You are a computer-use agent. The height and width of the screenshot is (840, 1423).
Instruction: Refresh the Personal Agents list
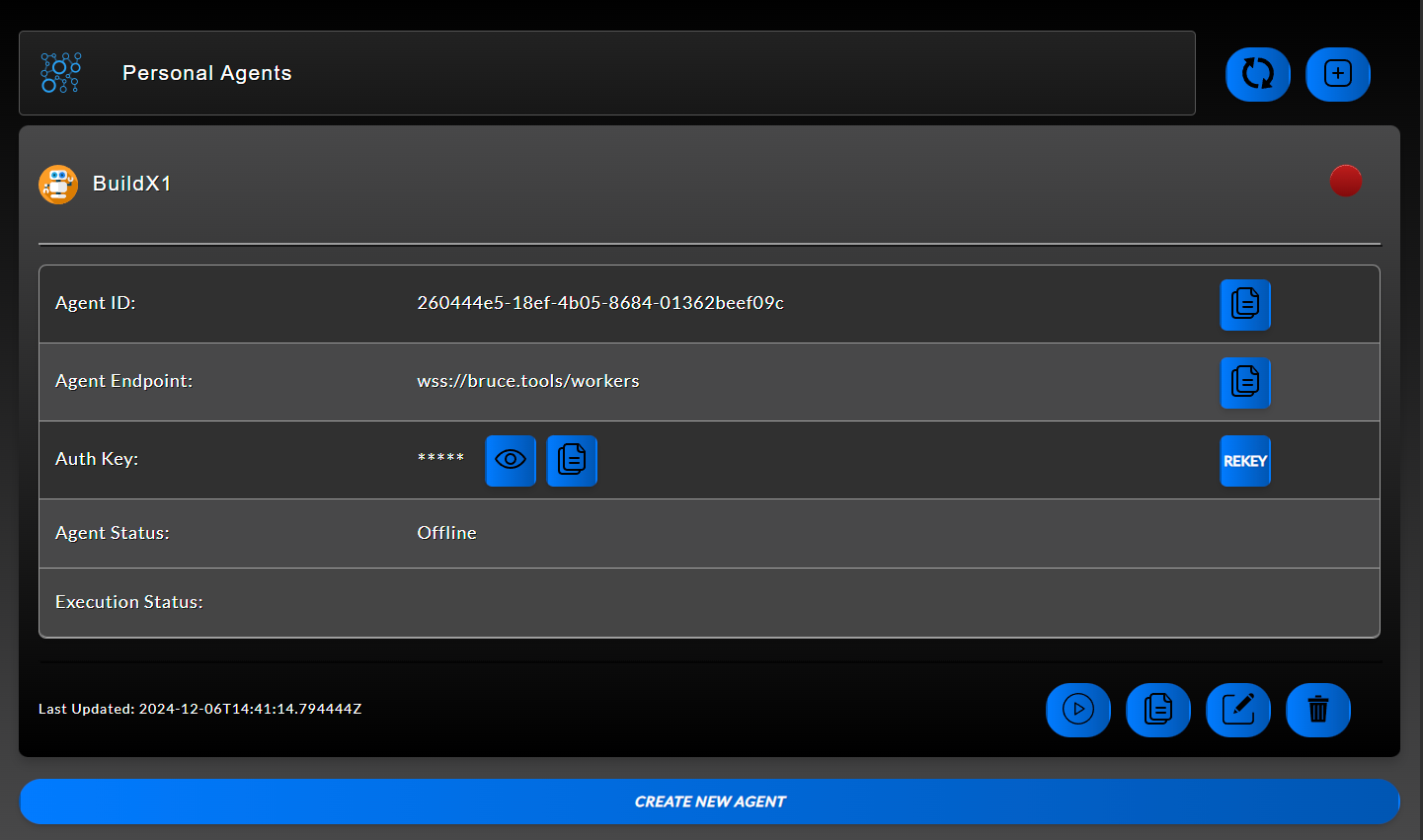(1258, 74)
